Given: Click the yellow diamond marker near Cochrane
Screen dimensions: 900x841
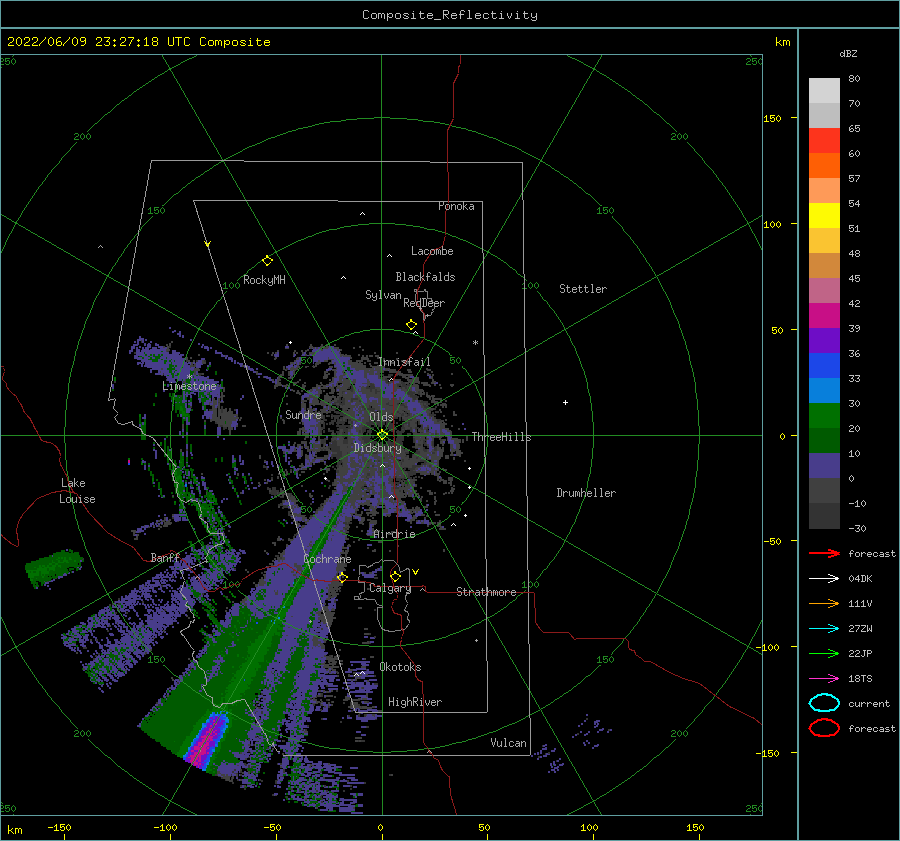Looking at the screenshot, I should pos(342,577).
